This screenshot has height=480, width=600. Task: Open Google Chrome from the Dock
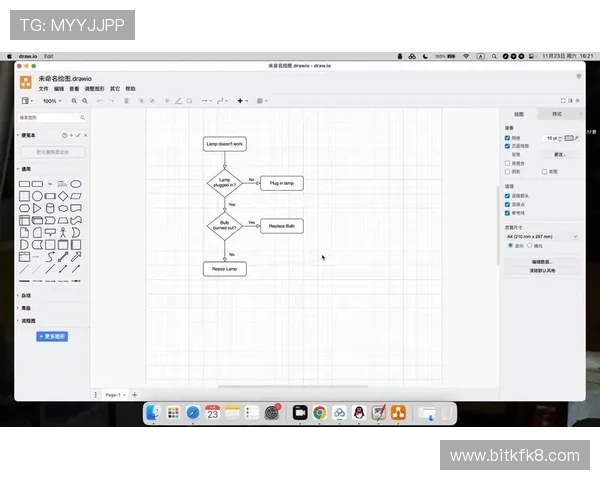coord(320,413)
